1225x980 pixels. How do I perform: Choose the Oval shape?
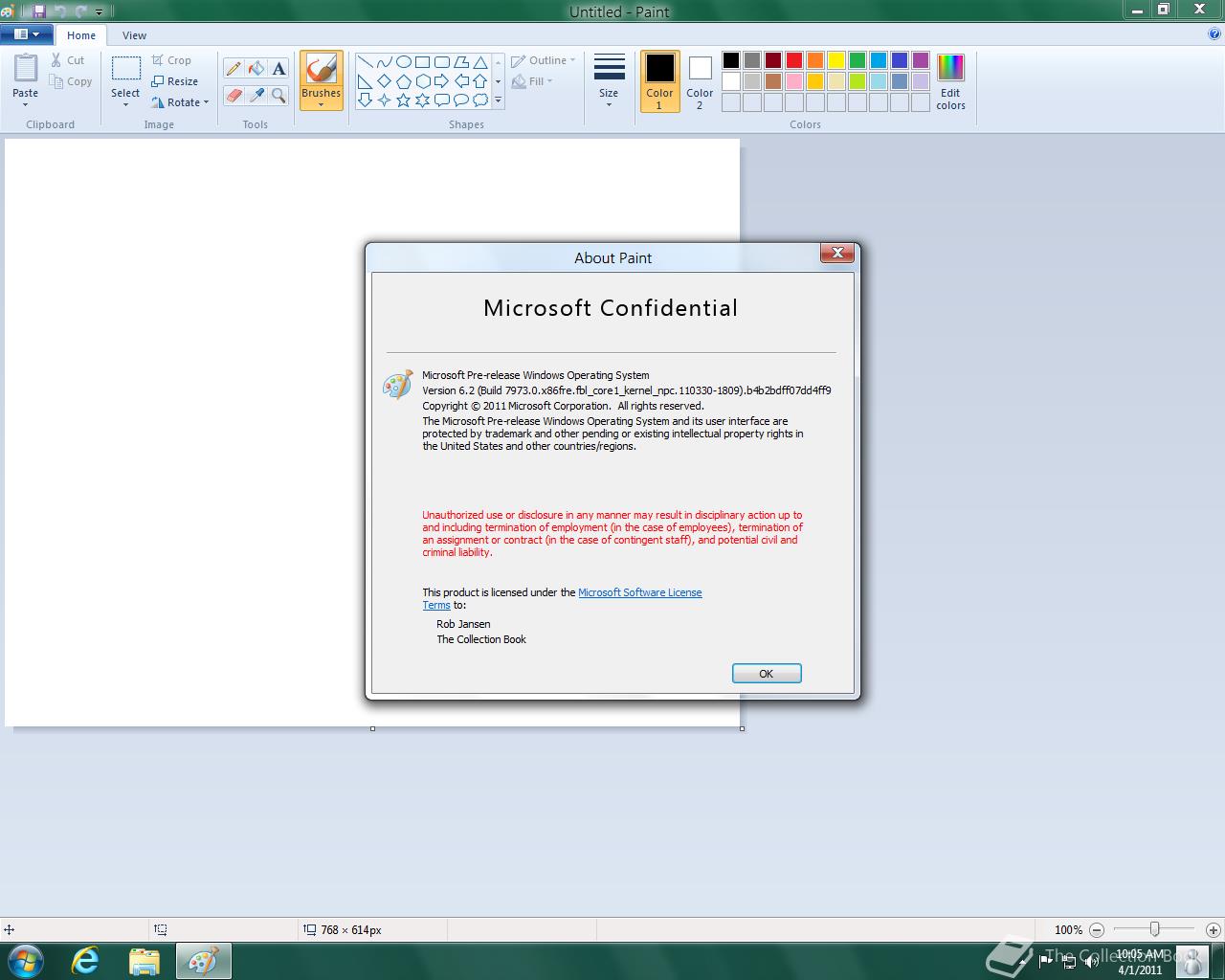404,62
